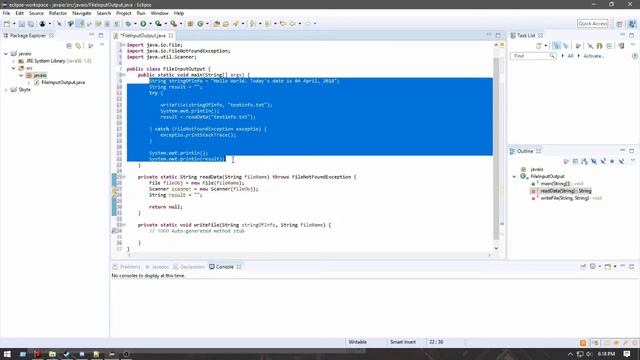The image size is (640, 360).
Task: Switch to the Declaration tab
Action: click(189, 267)
